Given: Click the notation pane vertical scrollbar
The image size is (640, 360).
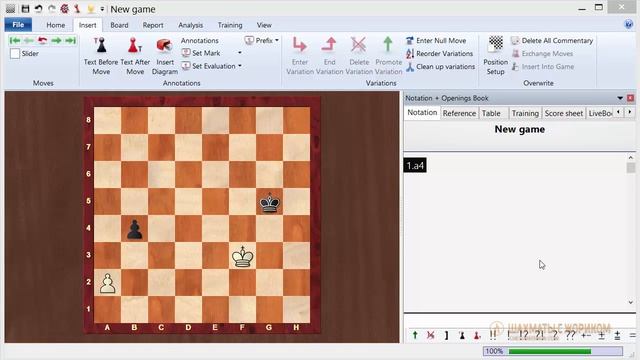Looking at the screenshot, I should point(631,230).
